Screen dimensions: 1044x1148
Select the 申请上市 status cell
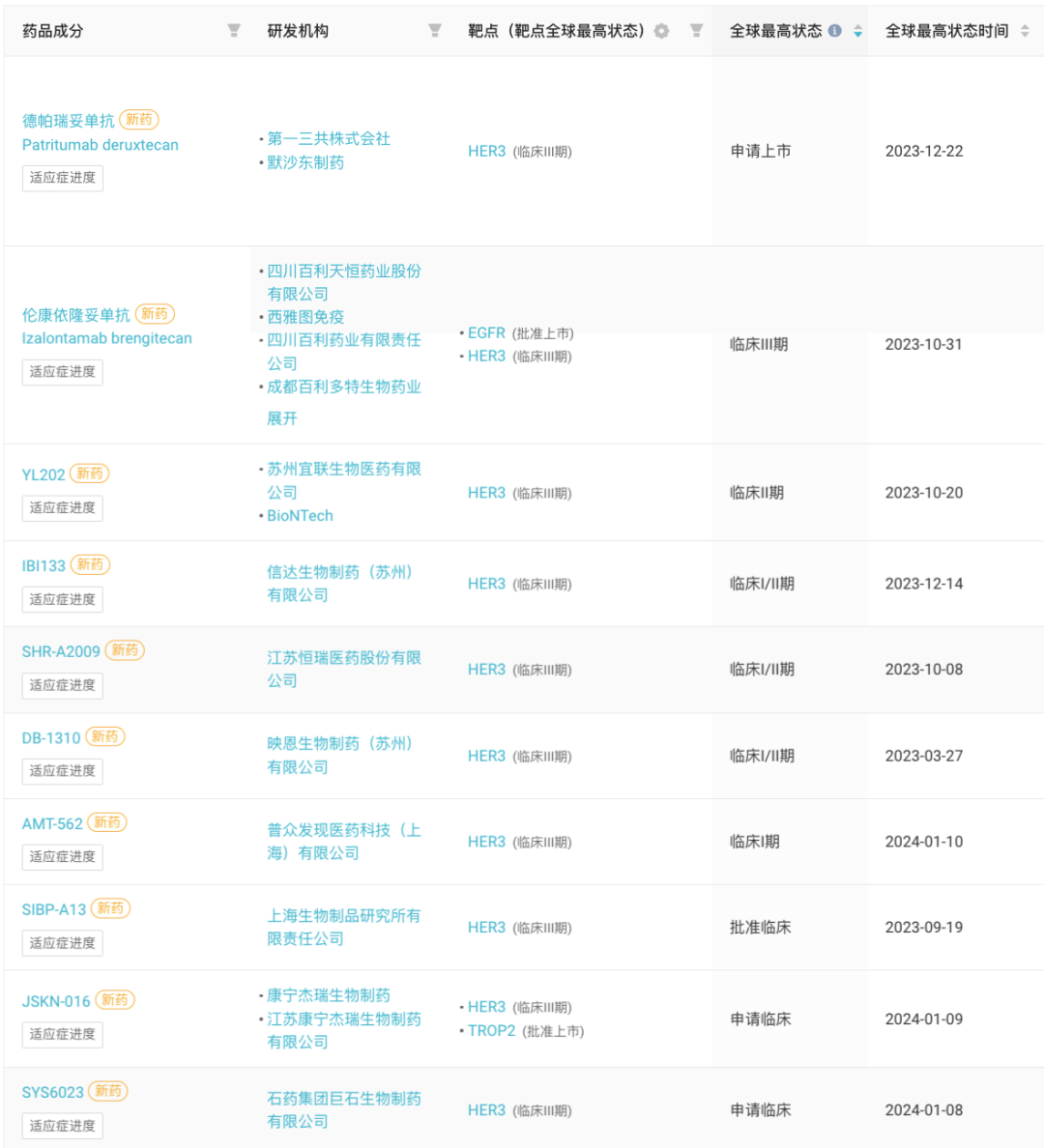[761, 151]
